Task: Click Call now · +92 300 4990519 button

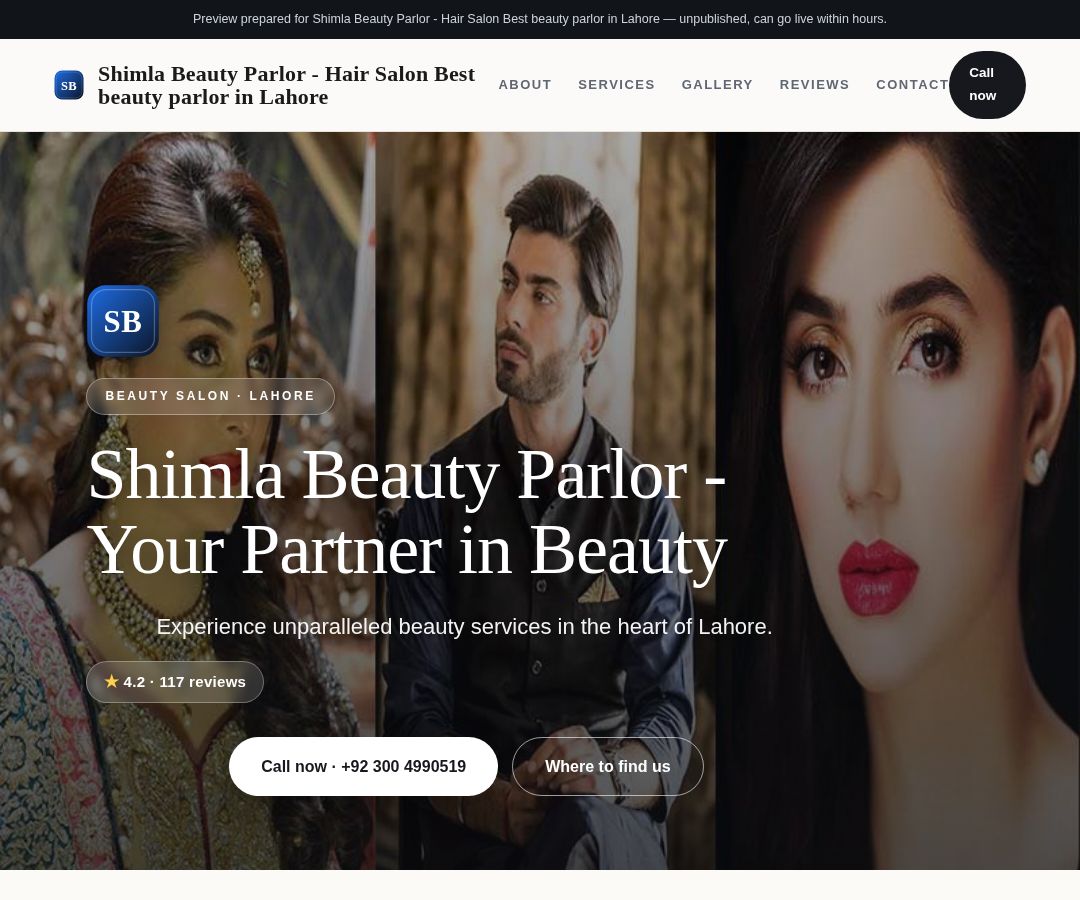Action: click(363, 766)
